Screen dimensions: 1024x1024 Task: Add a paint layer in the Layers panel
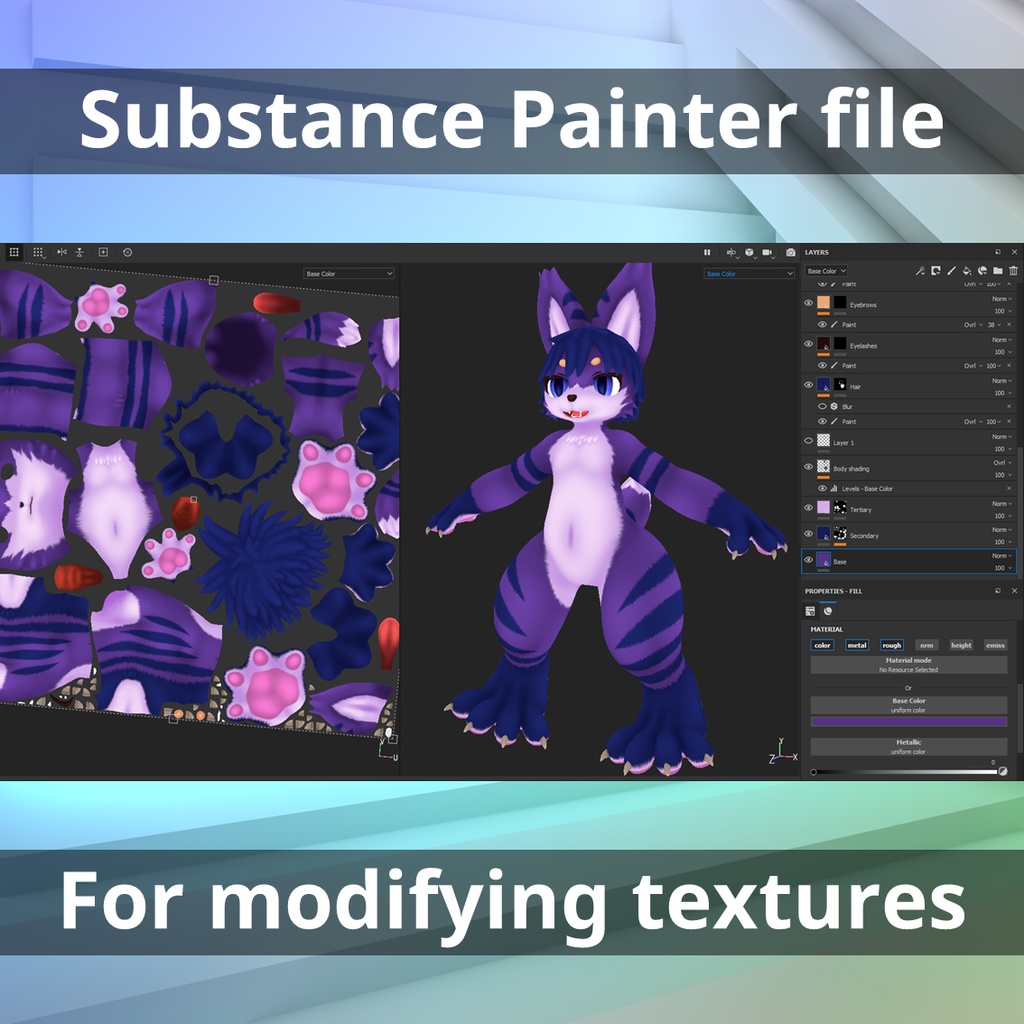(x=950, y=272)
